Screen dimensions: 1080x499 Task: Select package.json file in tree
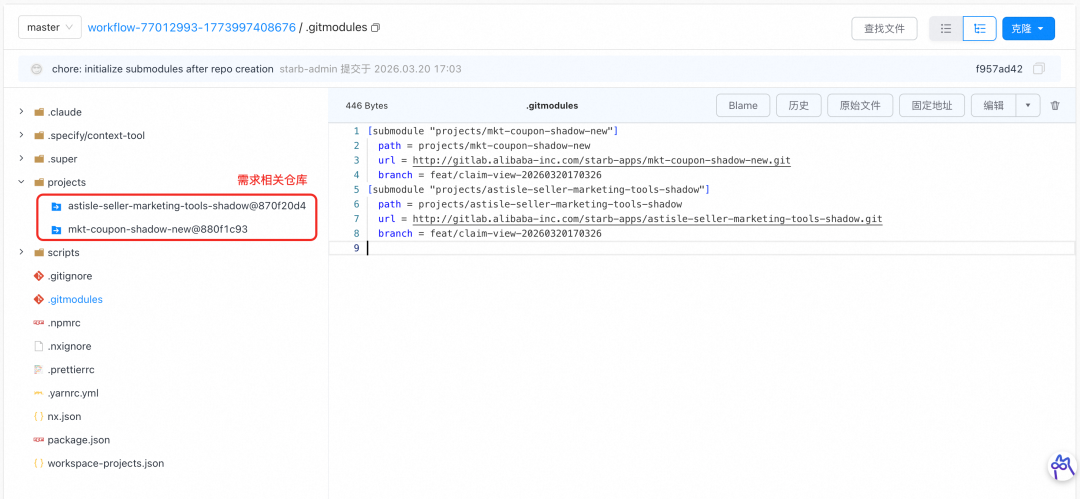(x=78, y=440)
